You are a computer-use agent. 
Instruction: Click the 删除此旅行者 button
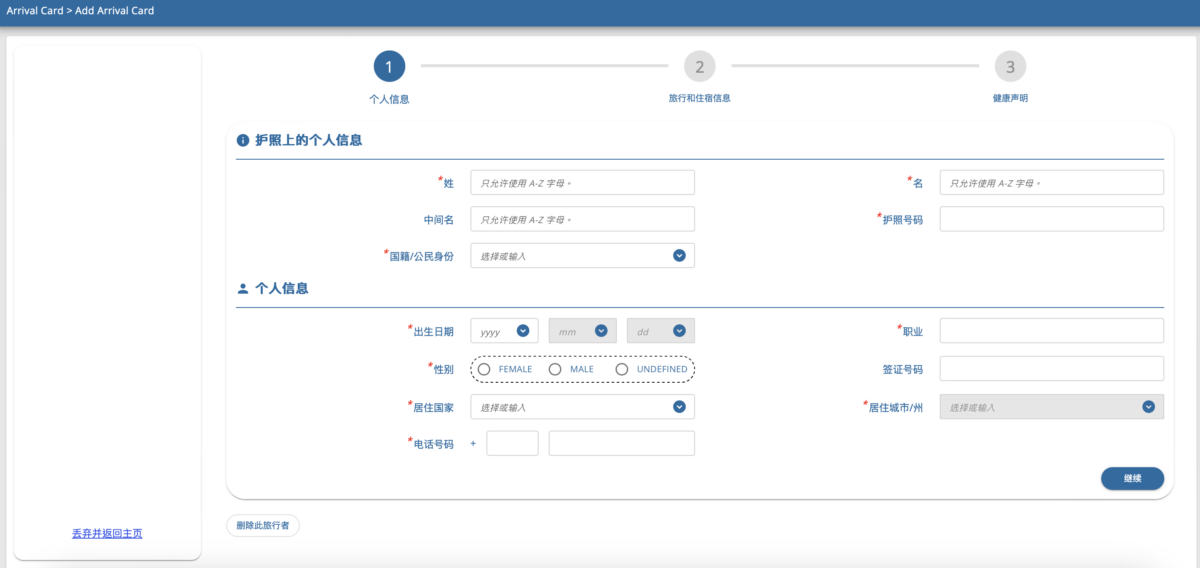pos(263,525)
